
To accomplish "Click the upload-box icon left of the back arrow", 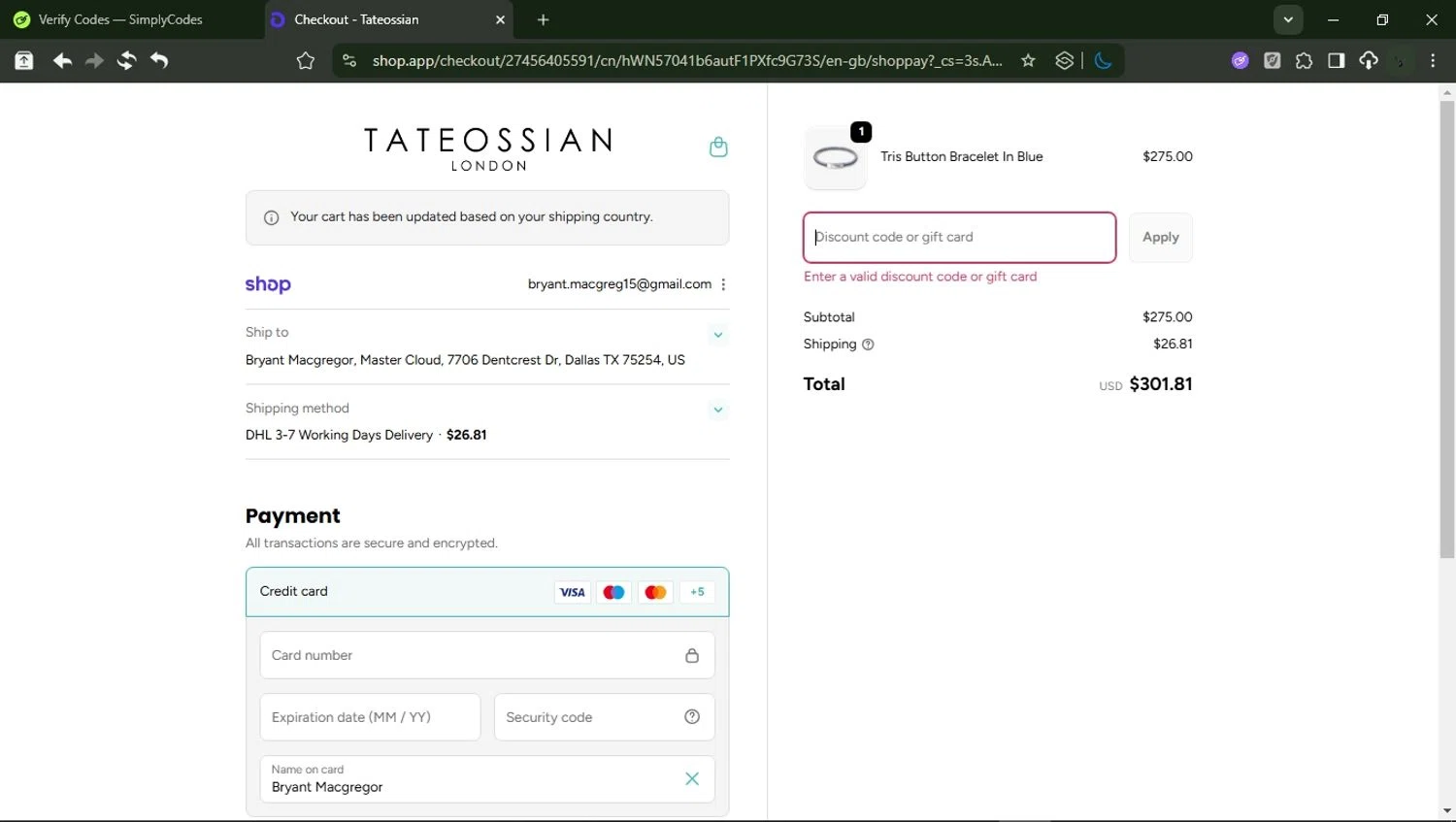I will click(x=24, y=60).
